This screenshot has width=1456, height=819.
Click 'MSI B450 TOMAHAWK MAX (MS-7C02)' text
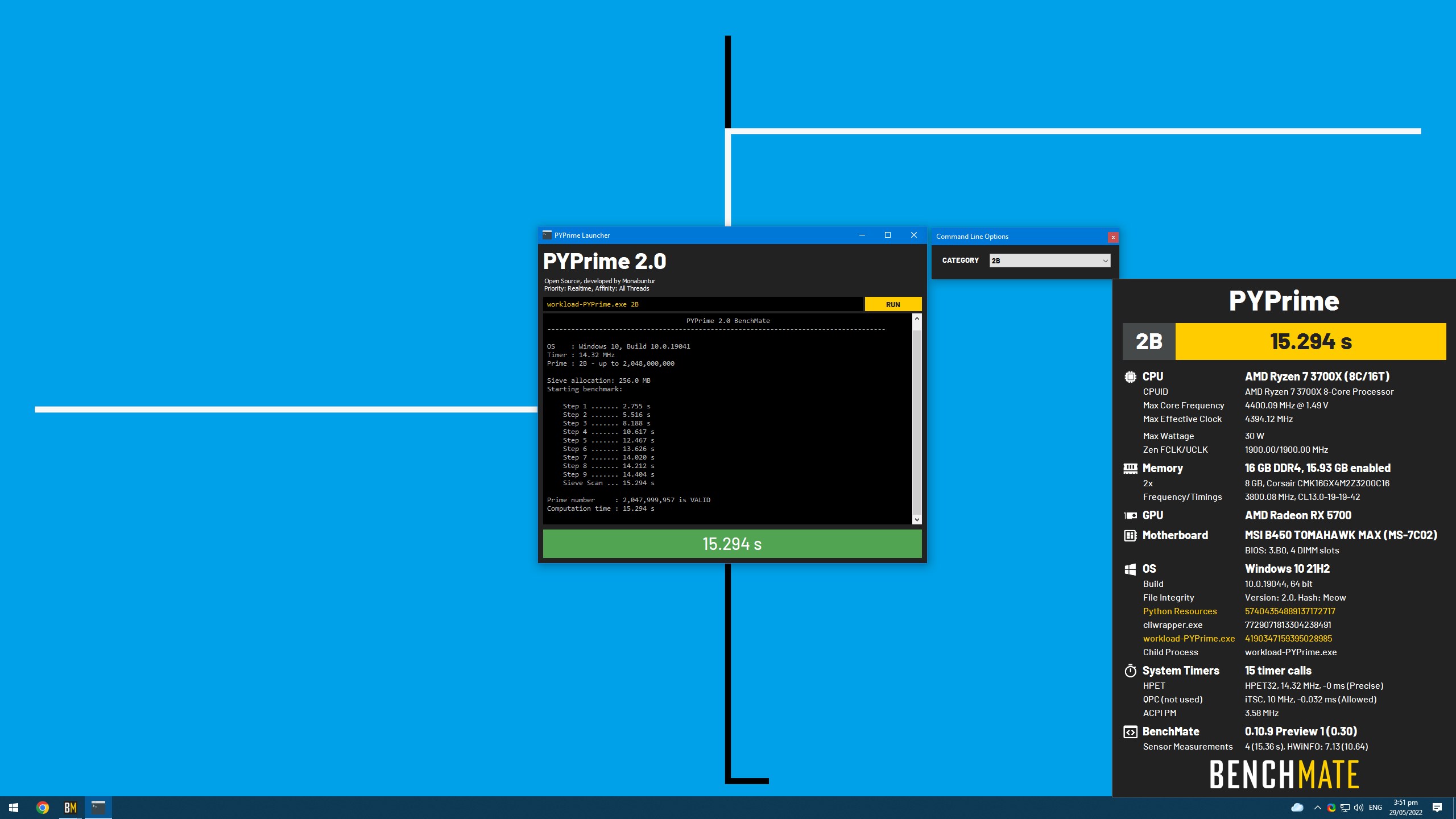pyautogui.click(x=1341, y=535)
